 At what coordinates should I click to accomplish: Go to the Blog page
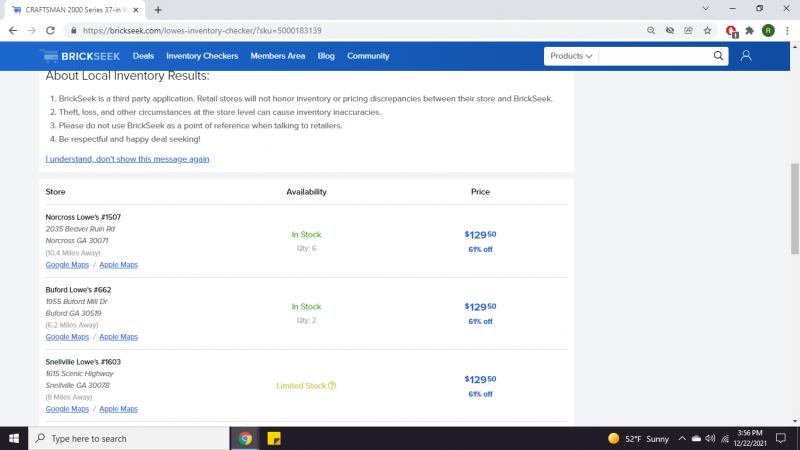[x=326, y=56]
